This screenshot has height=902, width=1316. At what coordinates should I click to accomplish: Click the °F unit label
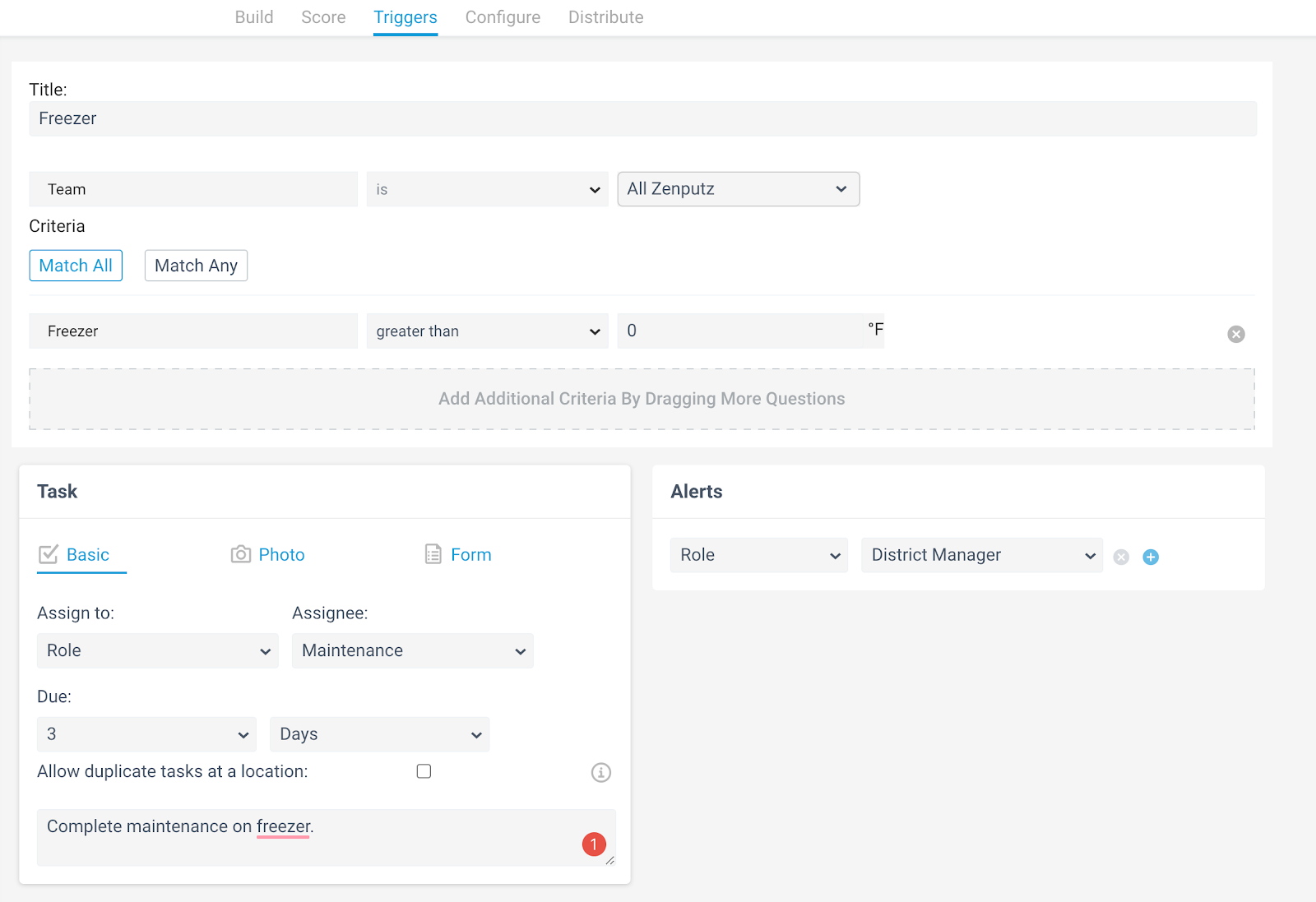[x=875, y=330]
